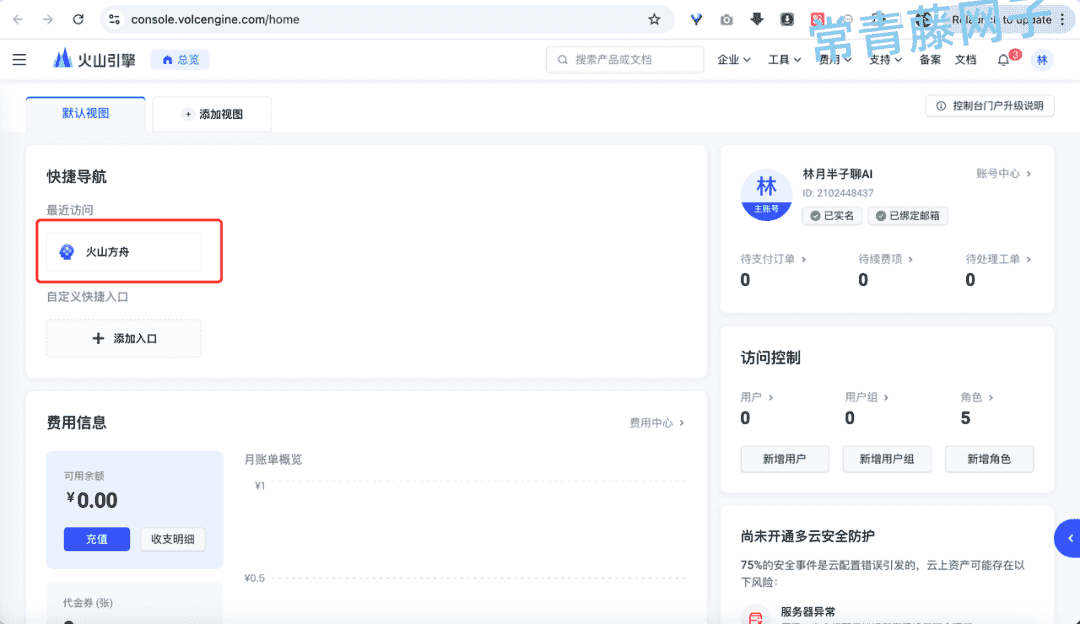Click the browser back arrow
Viewport: 1080px width, 624px height.
[18, 19]
